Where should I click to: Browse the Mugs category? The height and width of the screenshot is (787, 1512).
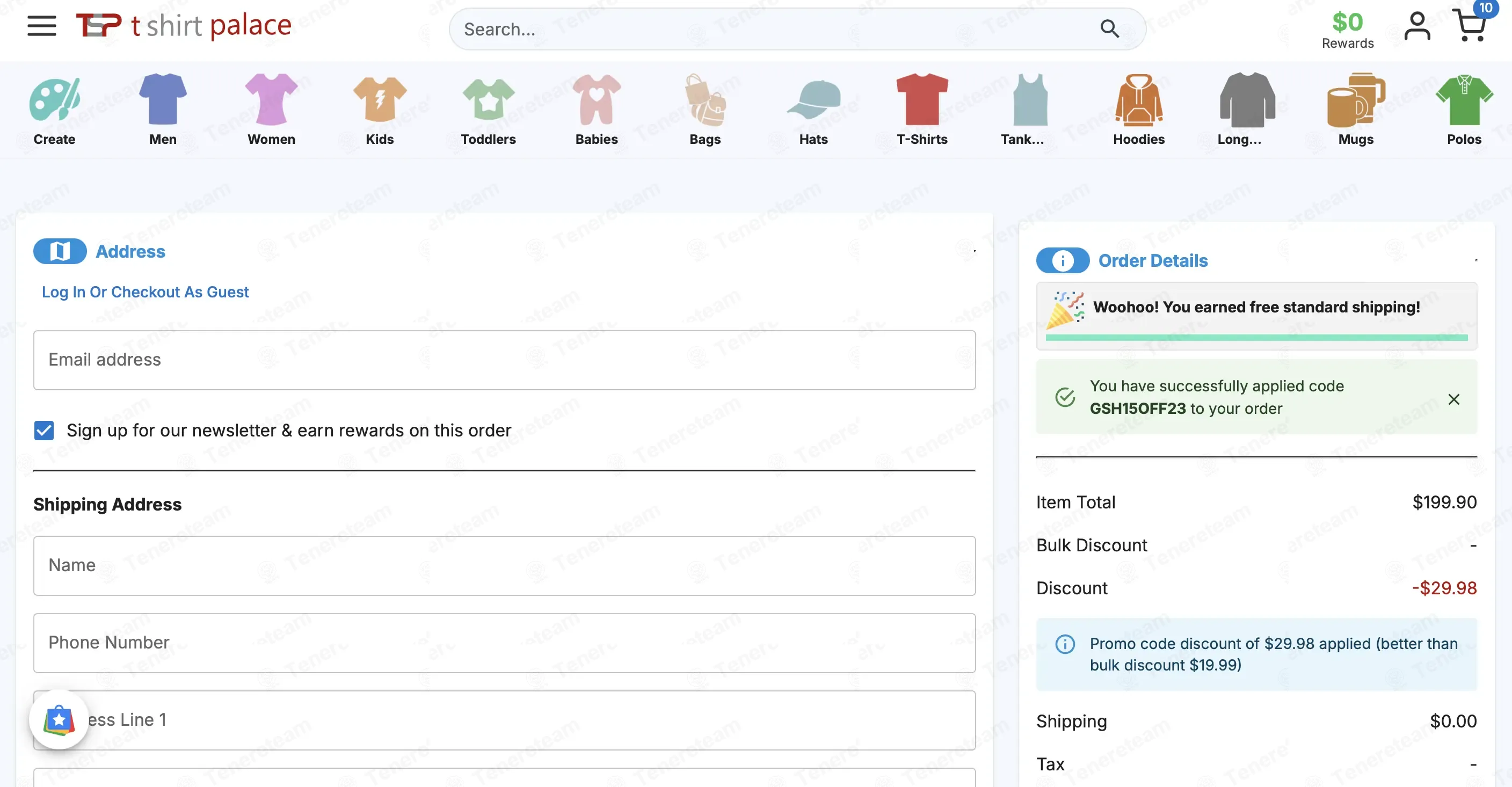pyautogui.click(x=1356, y=109)
